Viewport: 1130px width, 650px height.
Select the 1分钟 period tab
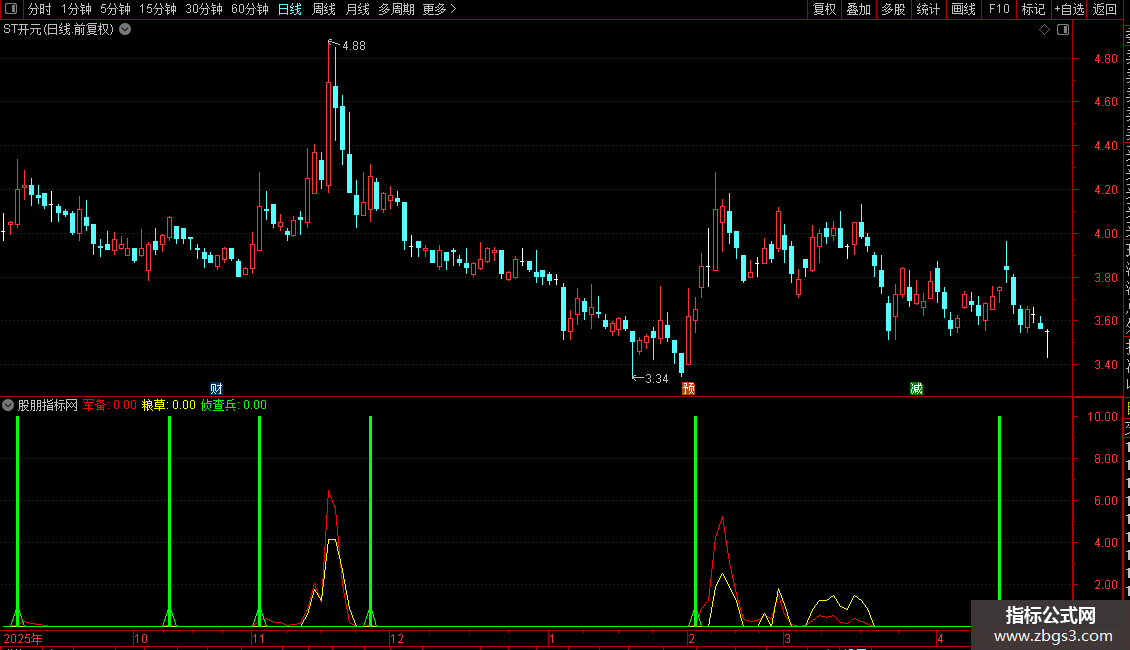[76, 9]
